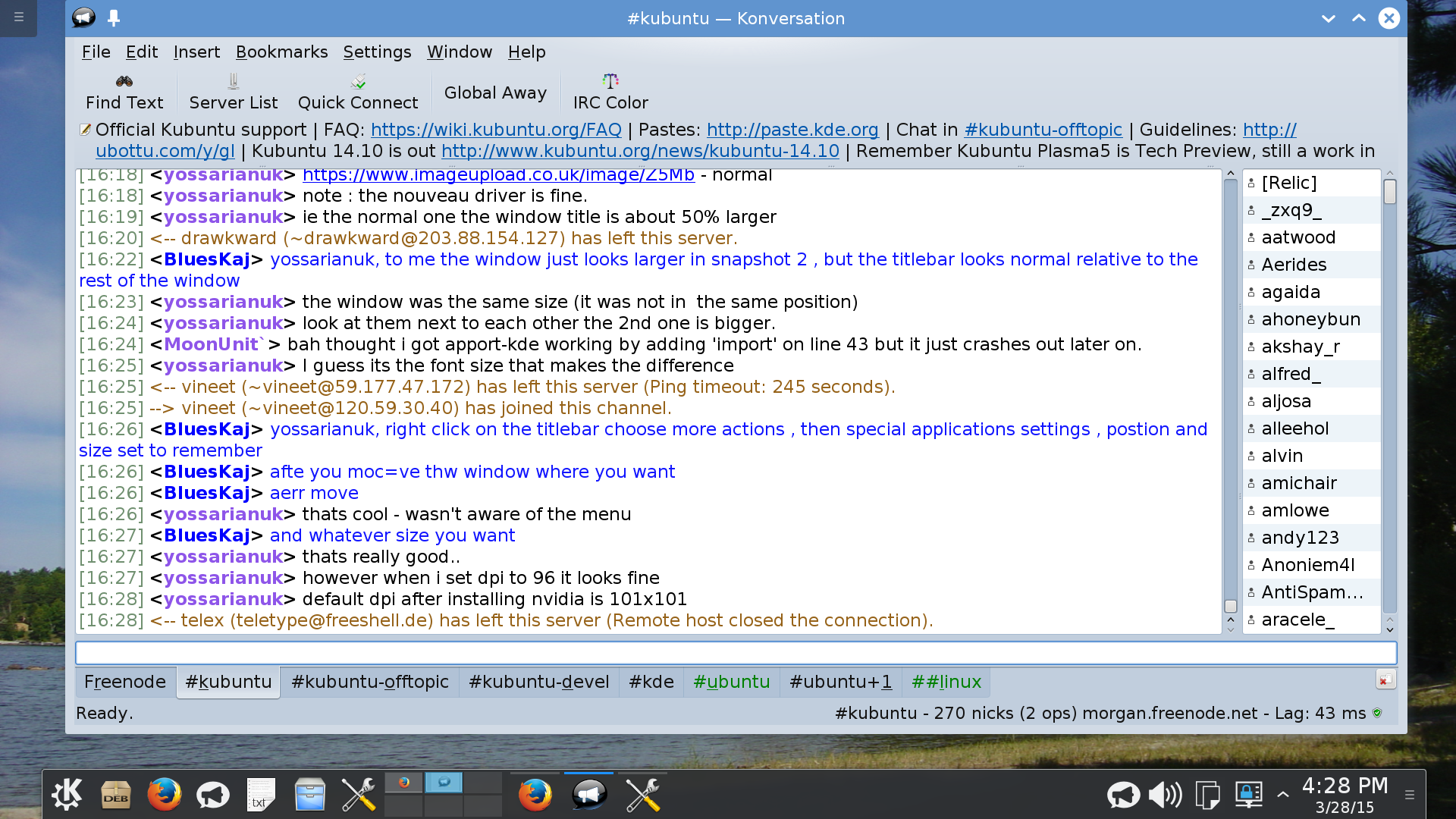Switch to Firefox task in taskbar
The height and width of the screenshot is (819, 1456).
tap(535, 795)
